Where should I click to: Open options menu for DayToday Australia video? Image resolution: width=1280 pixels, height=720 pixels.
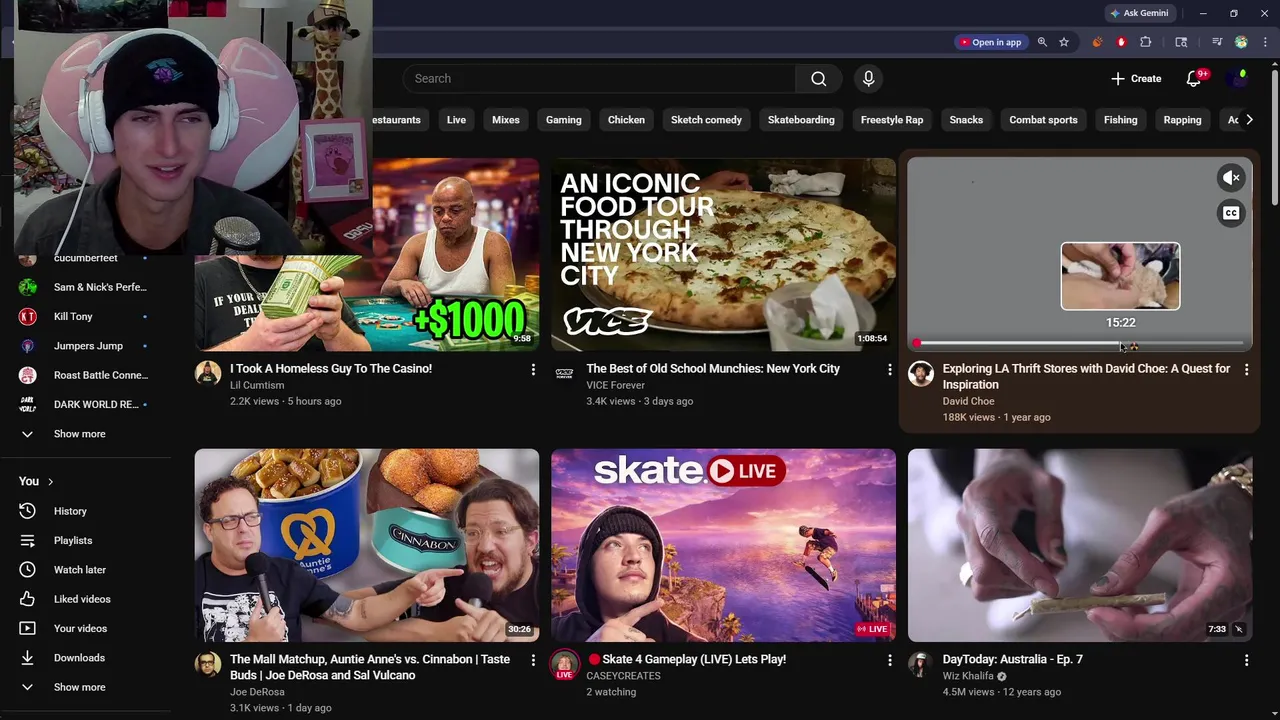[1246, 661]
